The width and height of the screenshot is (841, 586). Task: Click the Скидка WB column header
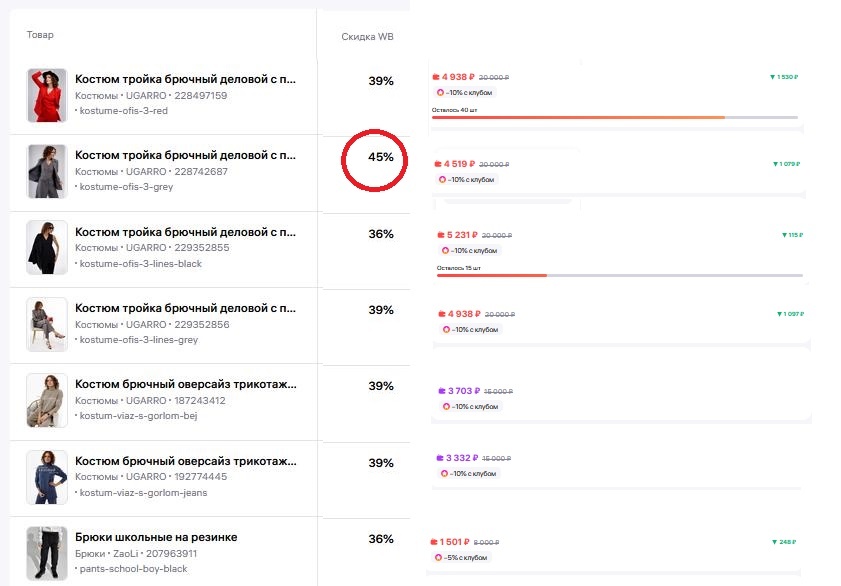(x=367, y=37)
